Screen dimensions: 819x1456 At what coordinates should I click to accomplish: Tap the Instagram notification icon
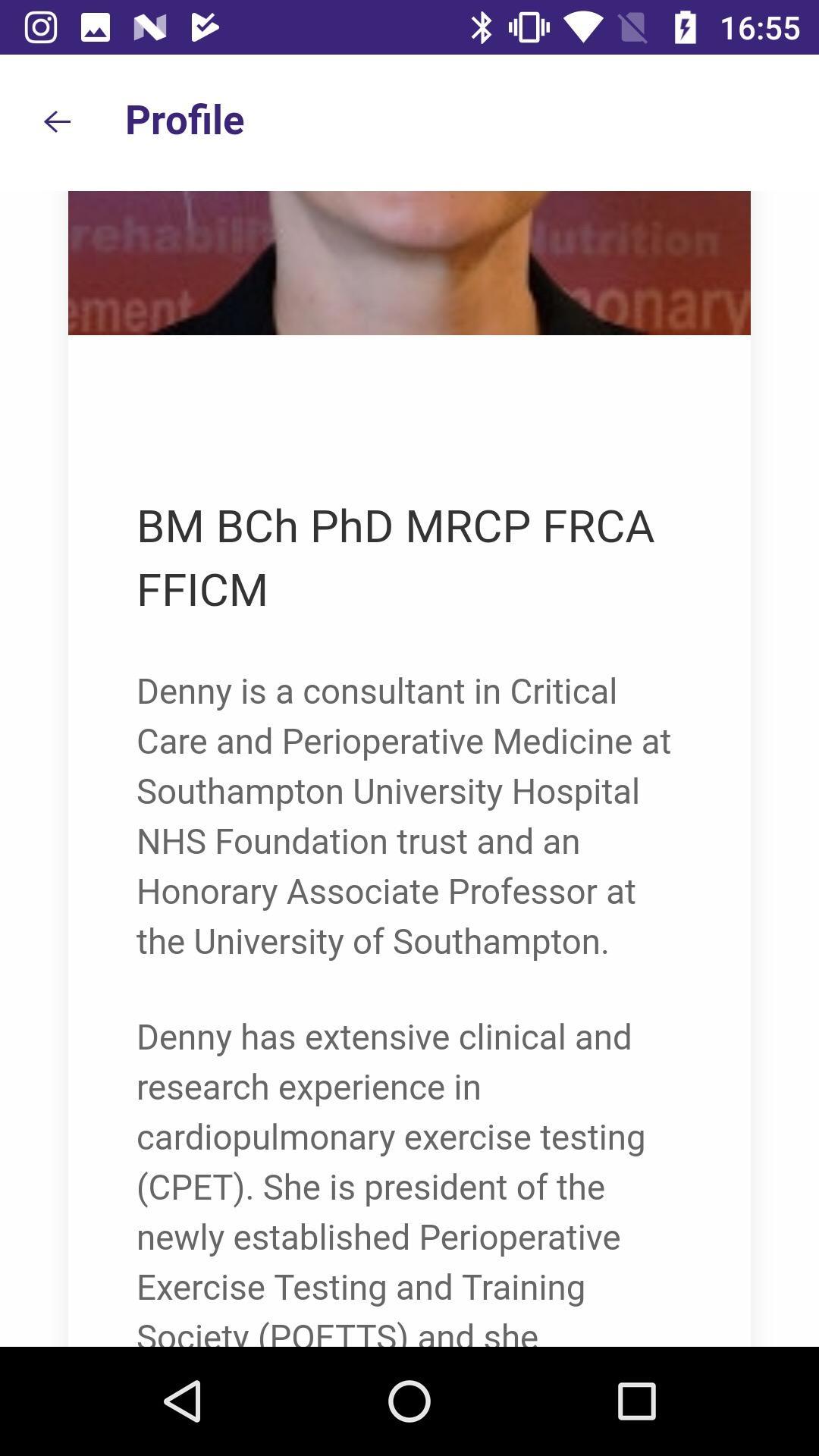(41, 27)
